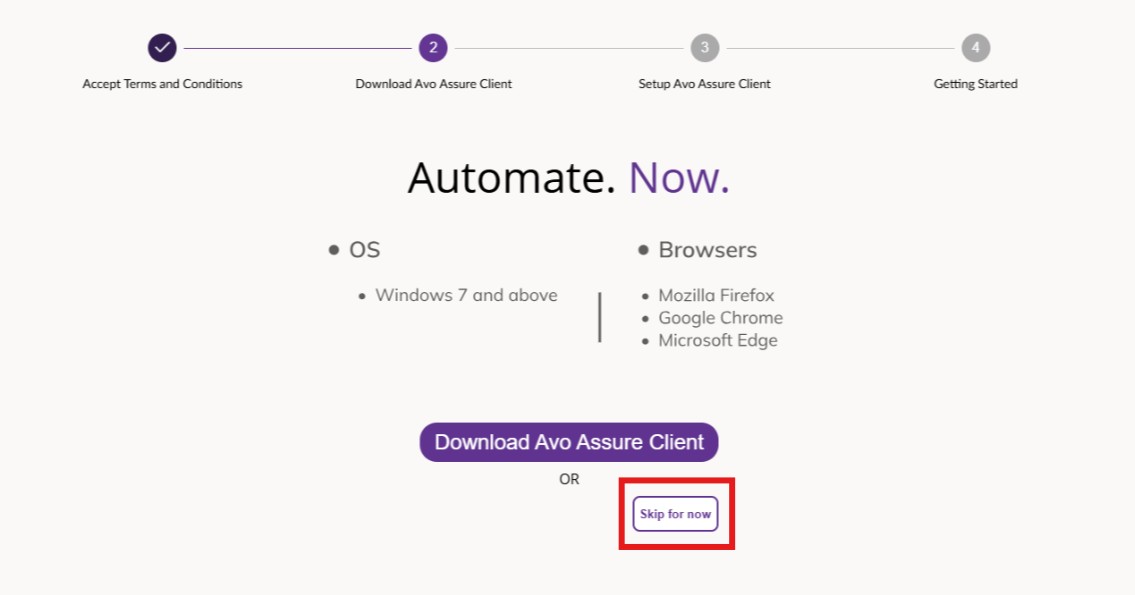This screenshot has width=1135, height=595.
Task: Click the step 2 circle icon
Action: [433, 47]
